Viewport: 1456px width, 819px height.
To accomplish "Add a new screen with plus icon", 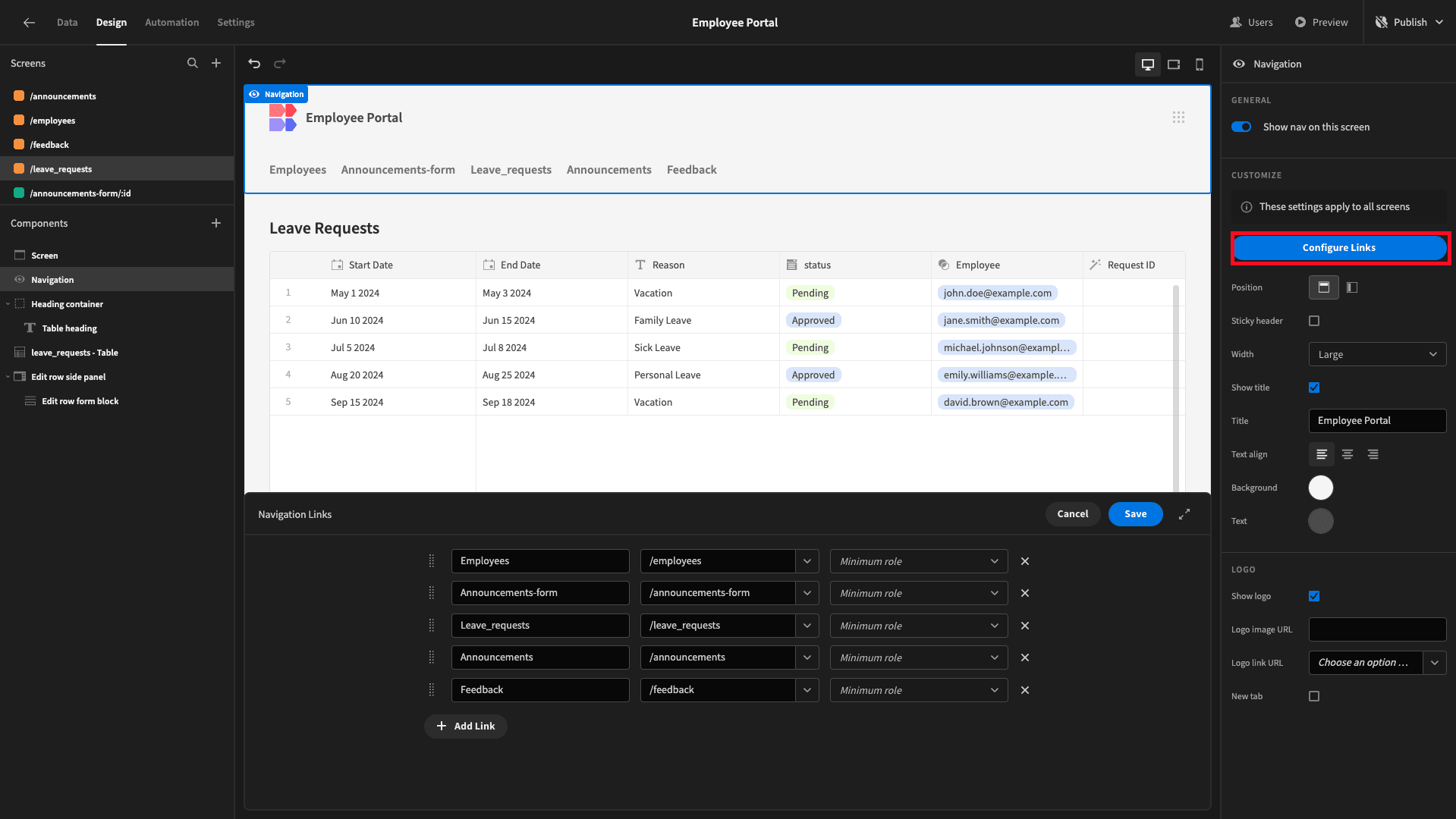I will click(x=216, y=63).
